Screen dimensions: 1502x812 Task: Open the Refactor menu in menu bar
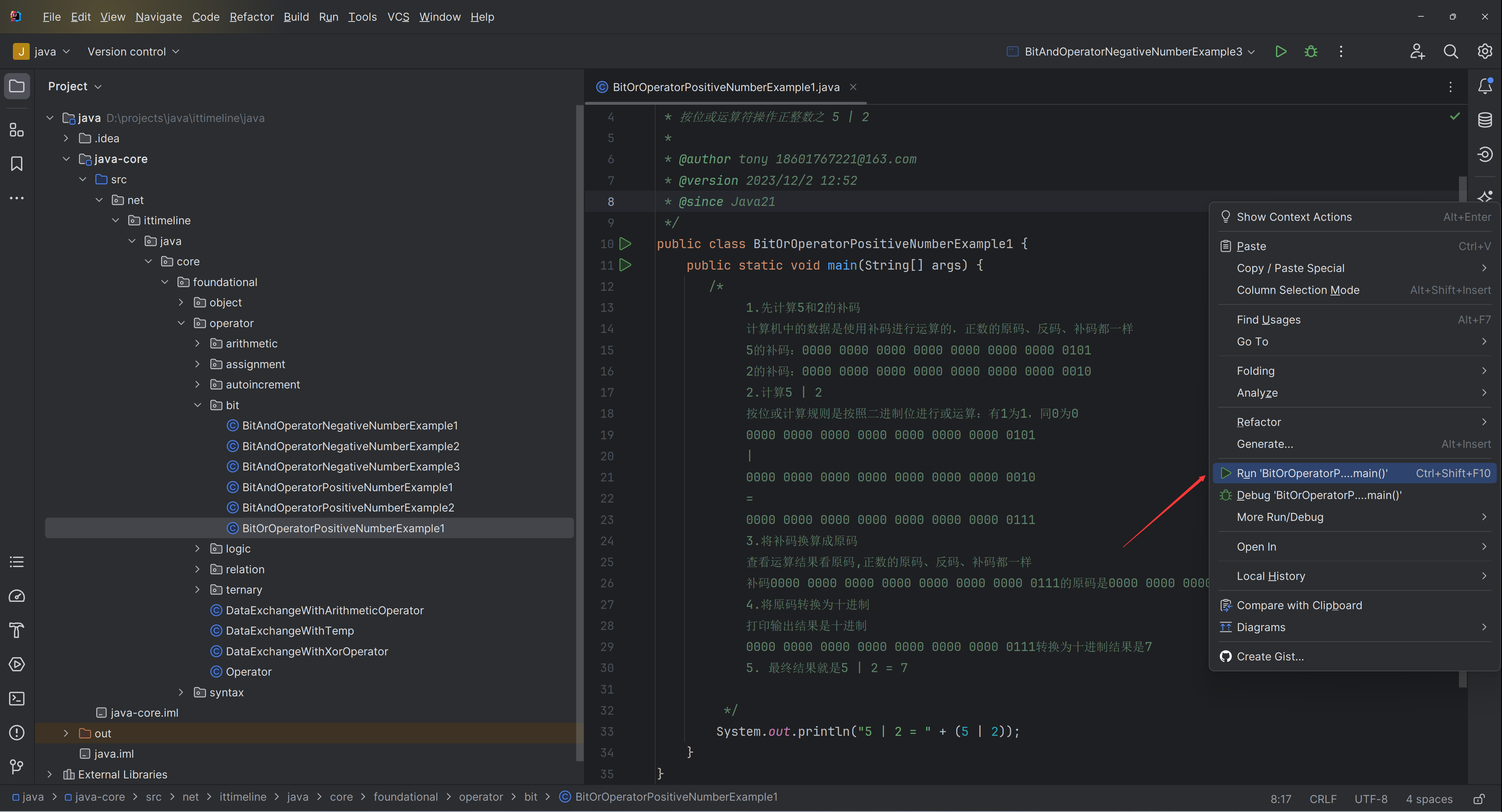[x=251, y=17]
